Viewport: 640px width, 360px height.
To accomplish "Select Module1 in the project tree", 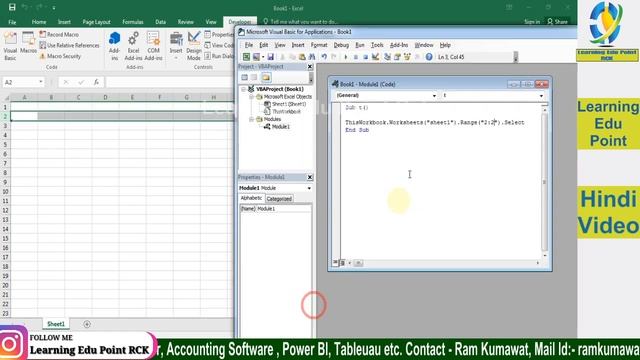I will coord(281,127).
